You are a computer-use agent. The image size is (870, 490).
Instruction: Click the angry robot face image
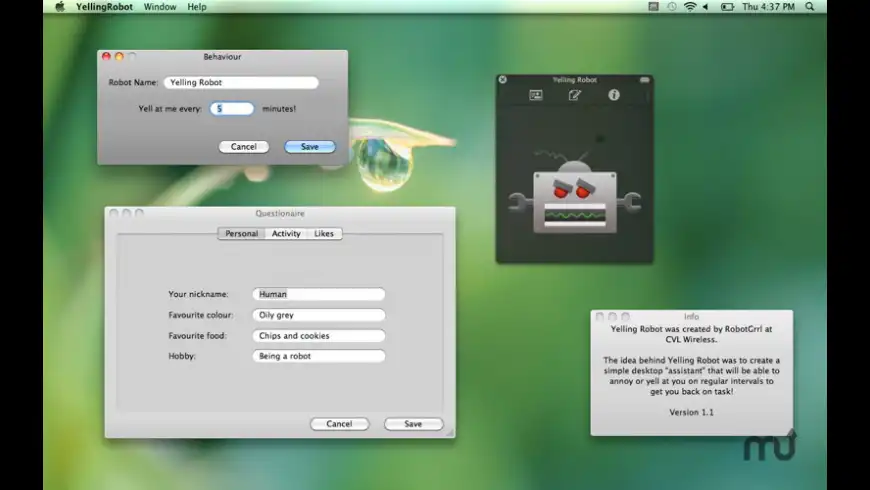pyautogui.click(x=574, y=200)
